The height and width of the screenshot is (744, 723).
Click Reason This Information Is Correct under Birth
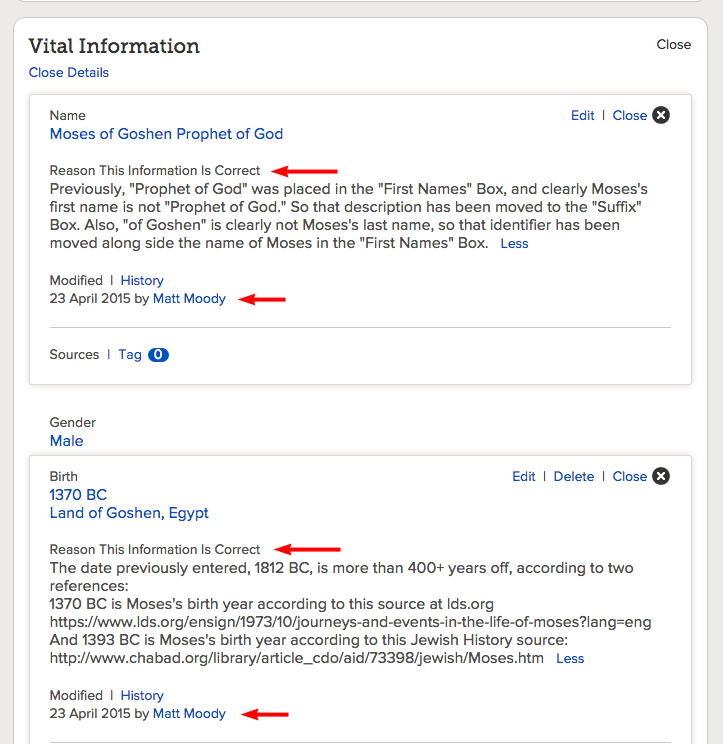(x=155, y=549)
